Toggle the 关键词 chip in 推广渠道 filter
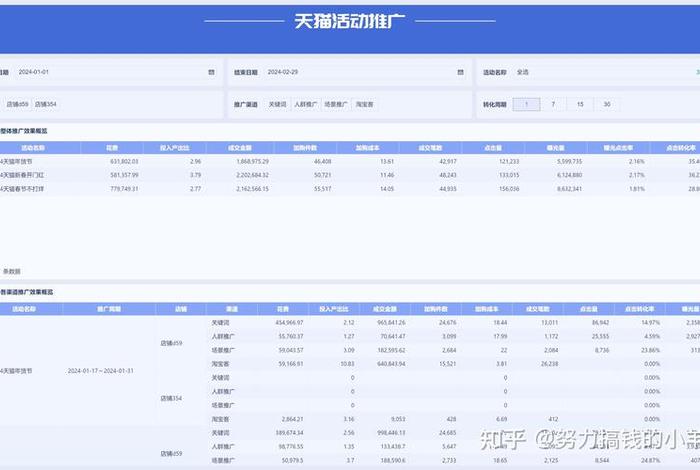 [x=277, y=104]
